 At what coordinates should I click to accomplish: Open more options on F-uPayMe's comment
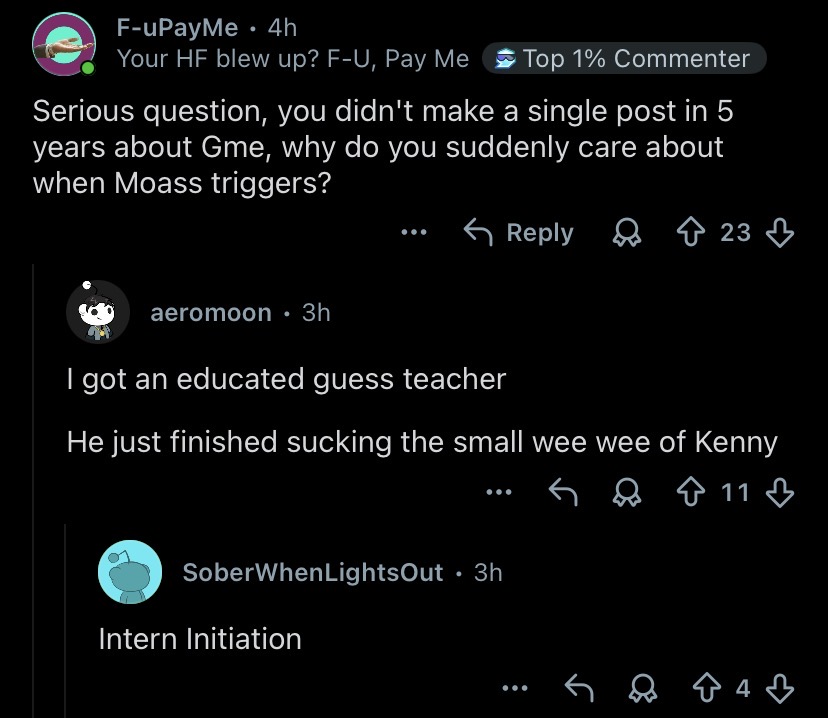412,233
